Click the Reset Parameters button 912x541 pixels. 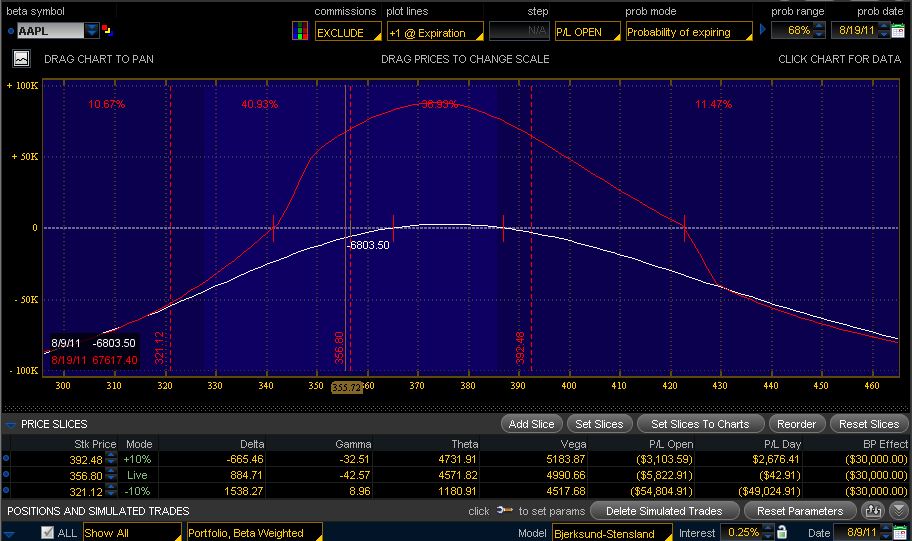click(800, 511)
